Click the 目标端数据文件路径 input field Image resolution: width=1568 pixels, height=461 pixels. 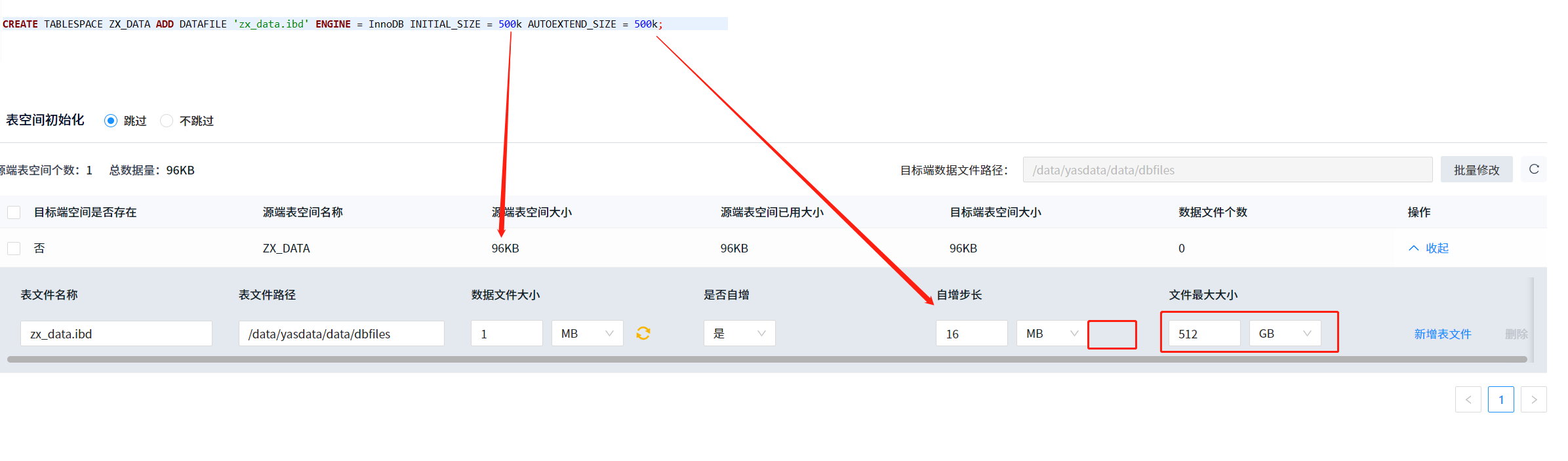pyautogui.click(x=1227, y=170)
